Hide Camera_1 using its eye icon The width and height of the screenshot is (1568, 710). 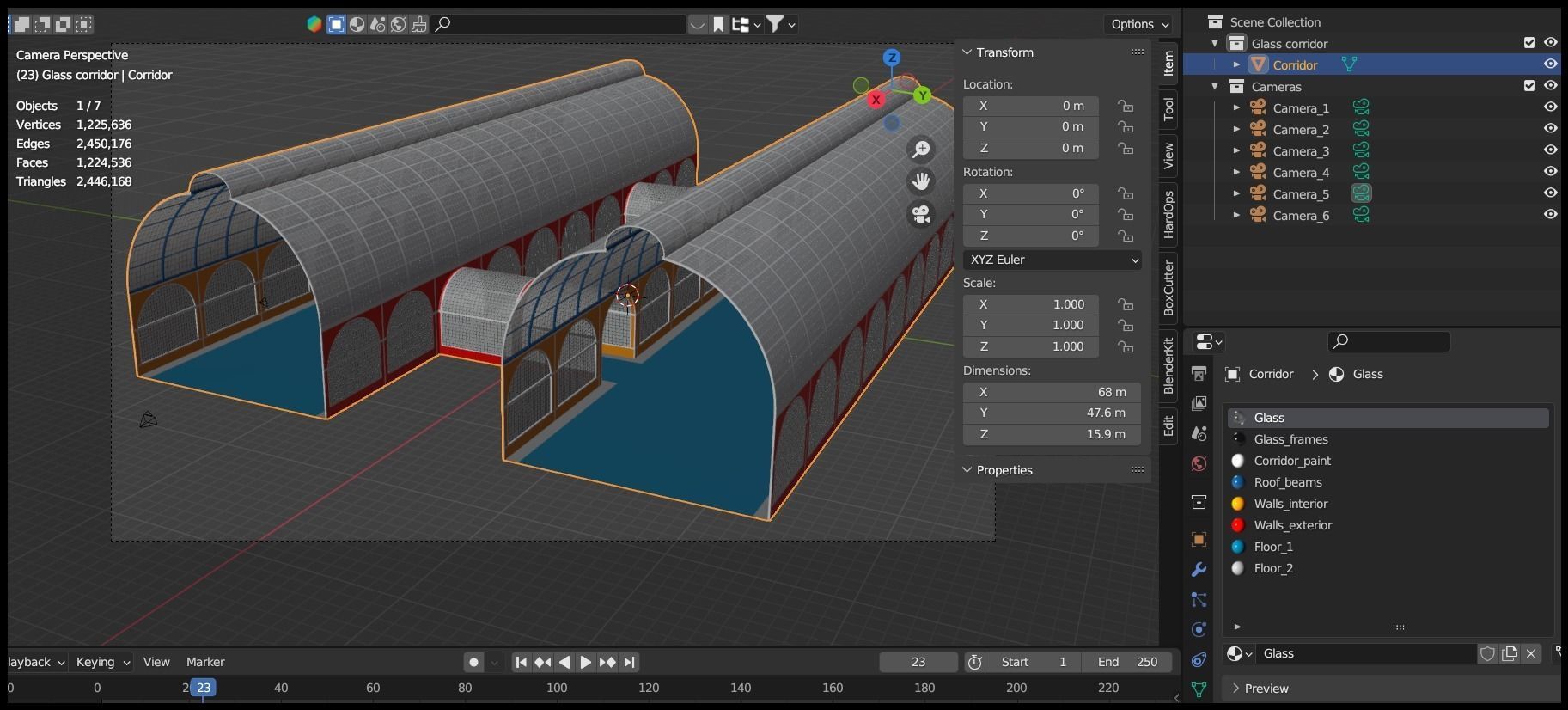tap(1550, 107)
